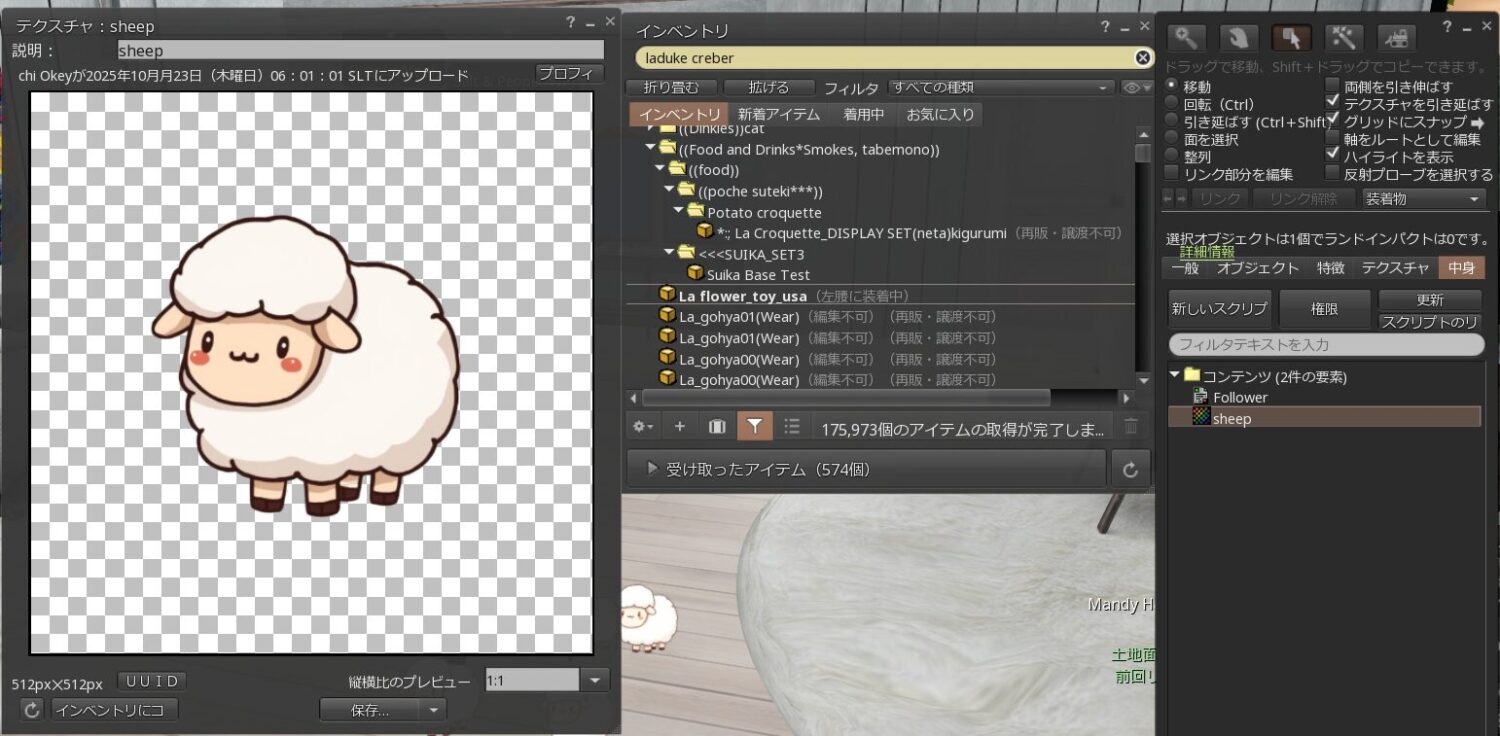Screen dimensions: 1500x736
Task: Choose the Create magic wand tool
Action: pyautogui.click(x=1344, y=38)
